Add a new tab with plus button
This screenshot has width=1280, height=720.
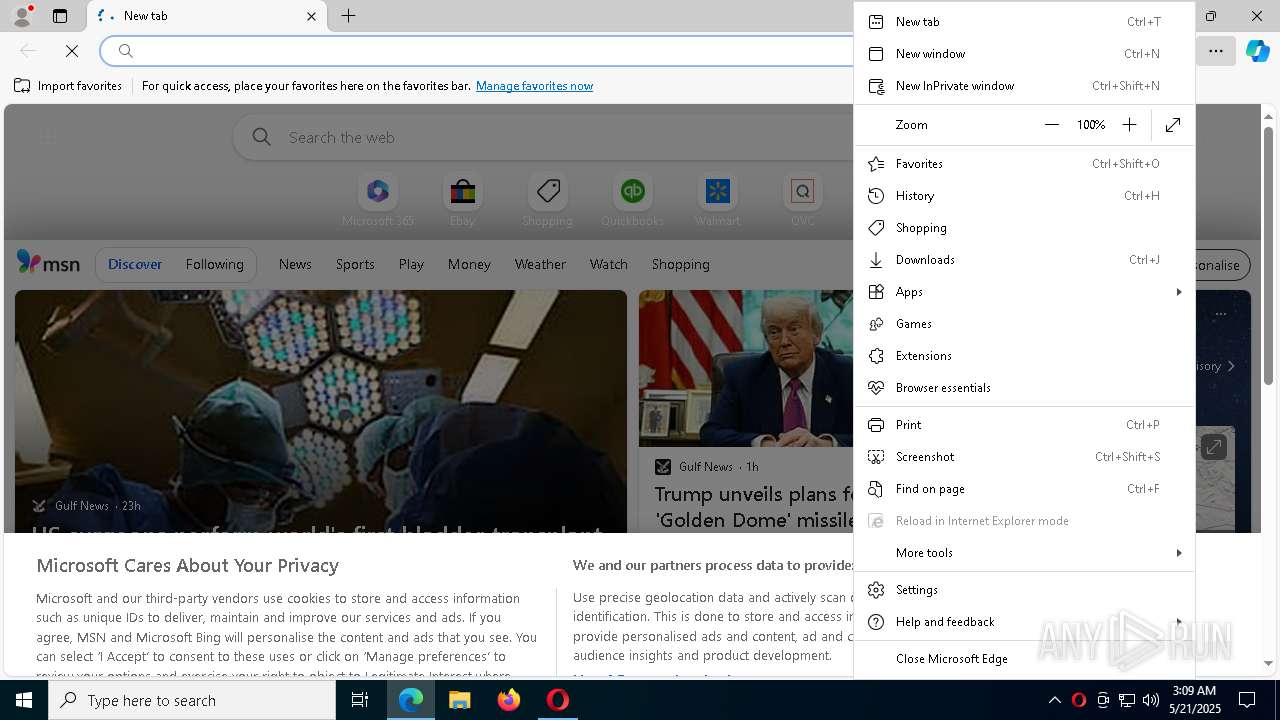348,16
